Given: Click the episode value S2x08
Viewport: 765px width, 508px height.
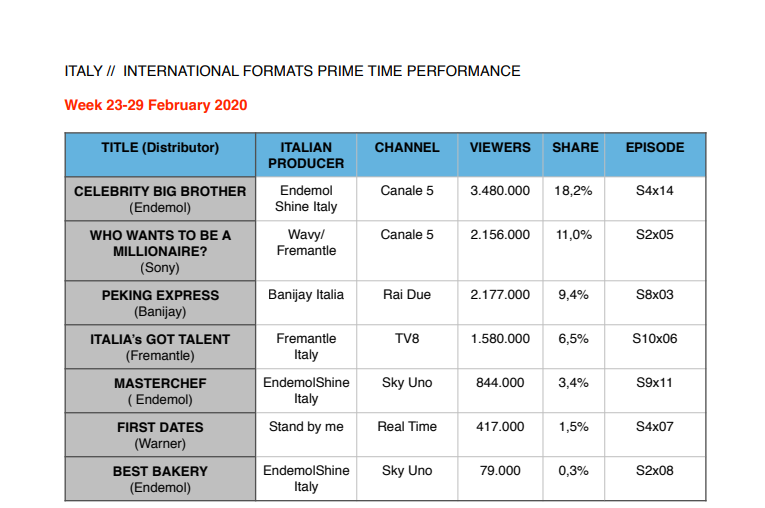Looking at the screenshot, I should pos(655,470).
